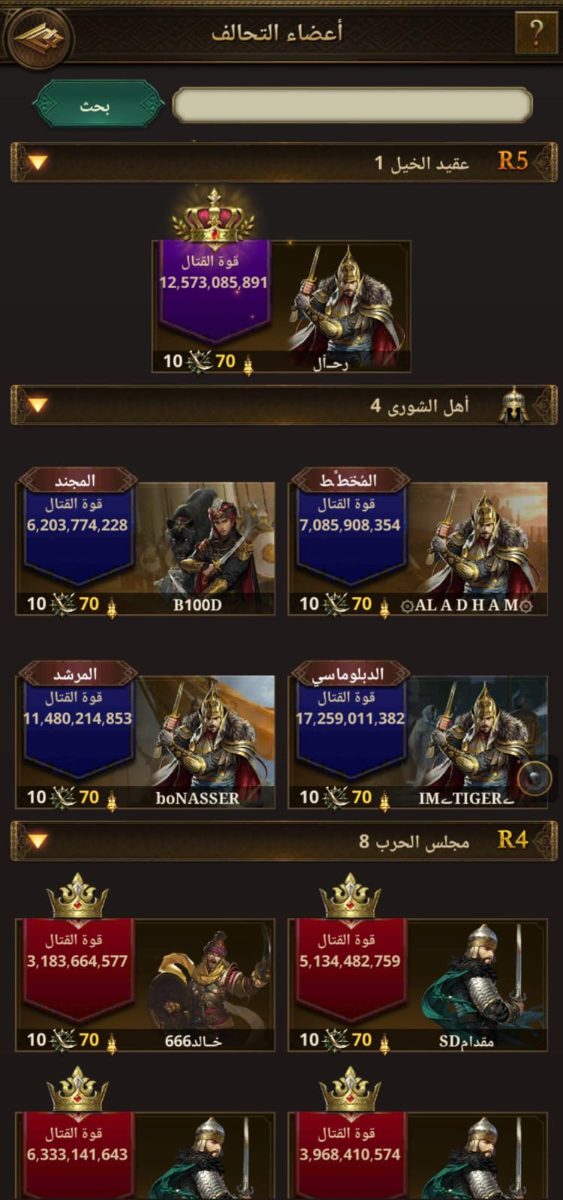Collapse the أهل الشورى section arrow
Image resolution: width=563 pixels, height=1200 pixels.
pyautogui.click(x=38, y=406)
